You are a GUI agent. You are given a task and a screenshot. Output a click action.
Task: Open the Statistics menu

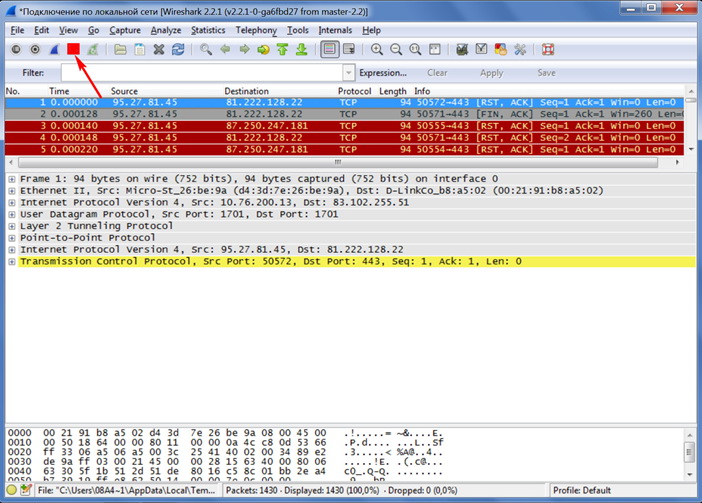click(208, 30)
